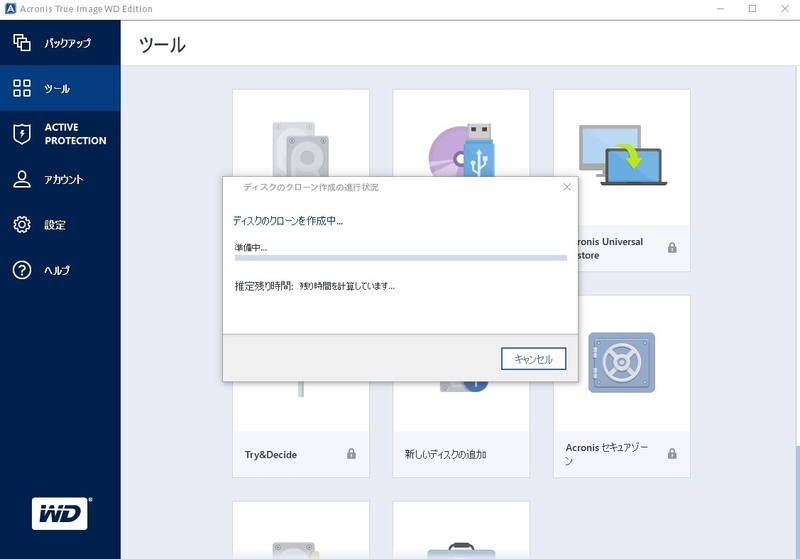
Task: Open 設定 (Settings) in the sidebar
Action: pos(60,224)
